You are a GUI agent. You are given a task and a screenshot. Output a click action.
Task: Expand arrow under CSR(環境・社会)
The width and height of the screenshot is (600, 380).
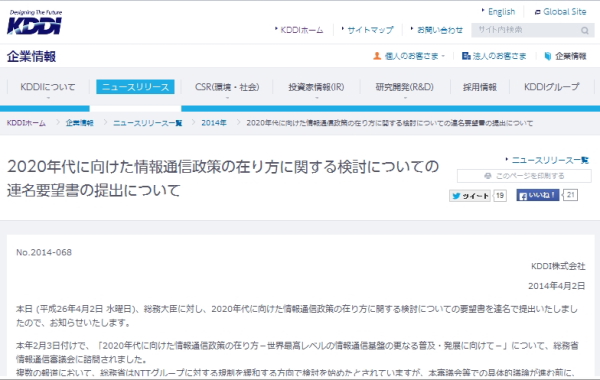coord(227,98)
